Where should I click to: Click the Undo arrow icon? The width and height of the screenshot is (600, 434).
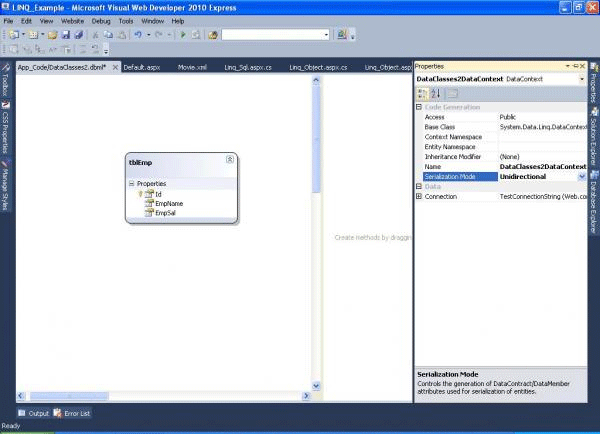pos(138,35)
